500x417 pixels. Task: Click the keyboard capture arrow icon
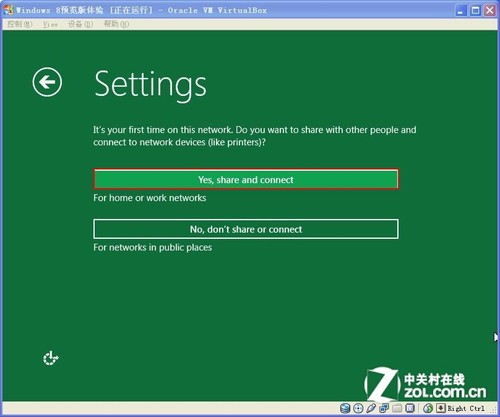point(441,408)
